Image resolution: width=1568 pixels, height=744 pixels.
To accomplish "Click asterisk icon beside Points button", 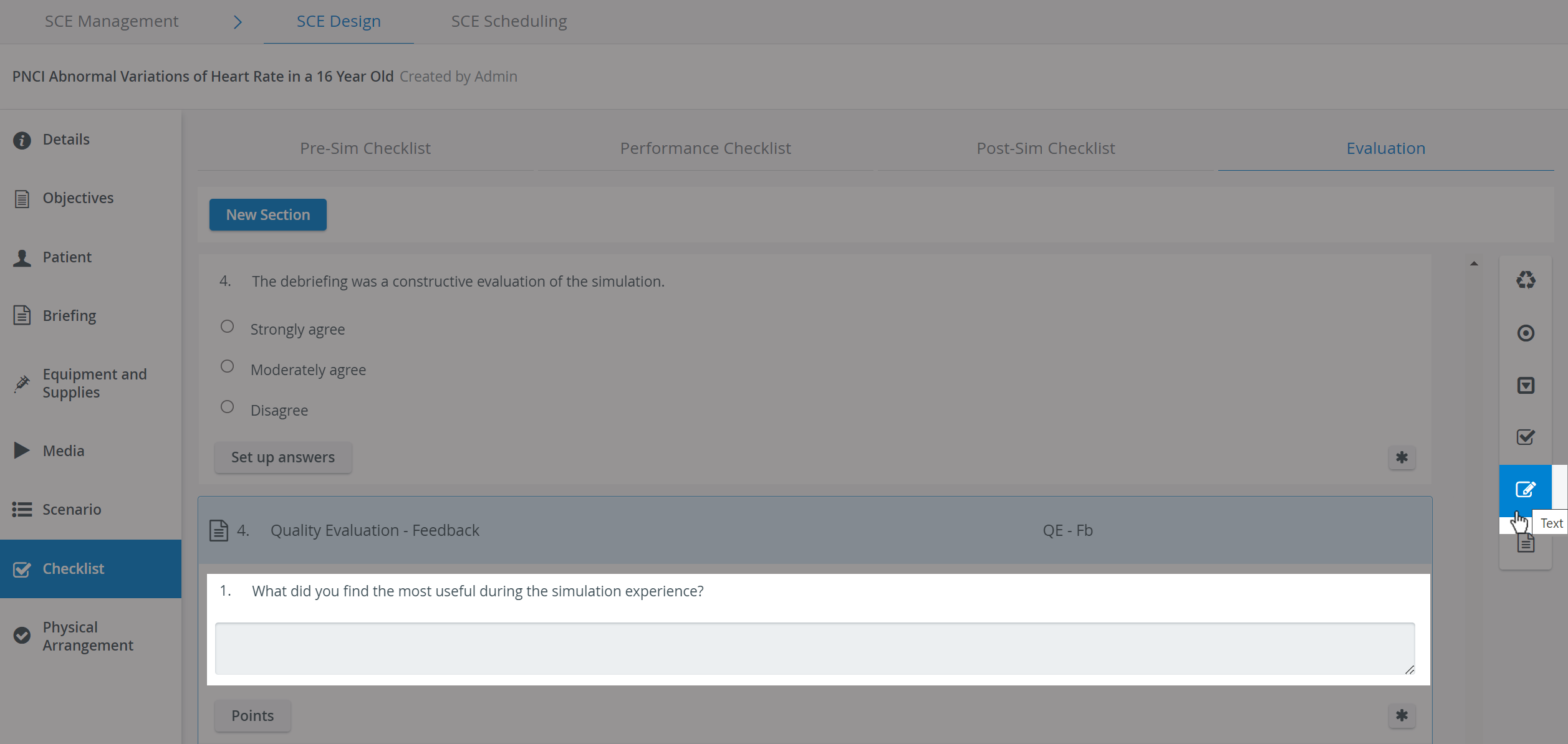I will 1402,715.
